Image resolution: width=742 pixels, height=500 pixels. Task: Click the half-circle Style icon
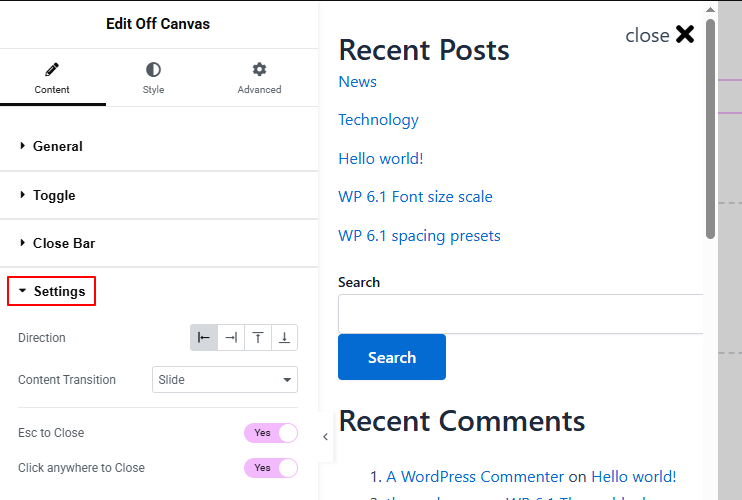click(x=153, y=70)
